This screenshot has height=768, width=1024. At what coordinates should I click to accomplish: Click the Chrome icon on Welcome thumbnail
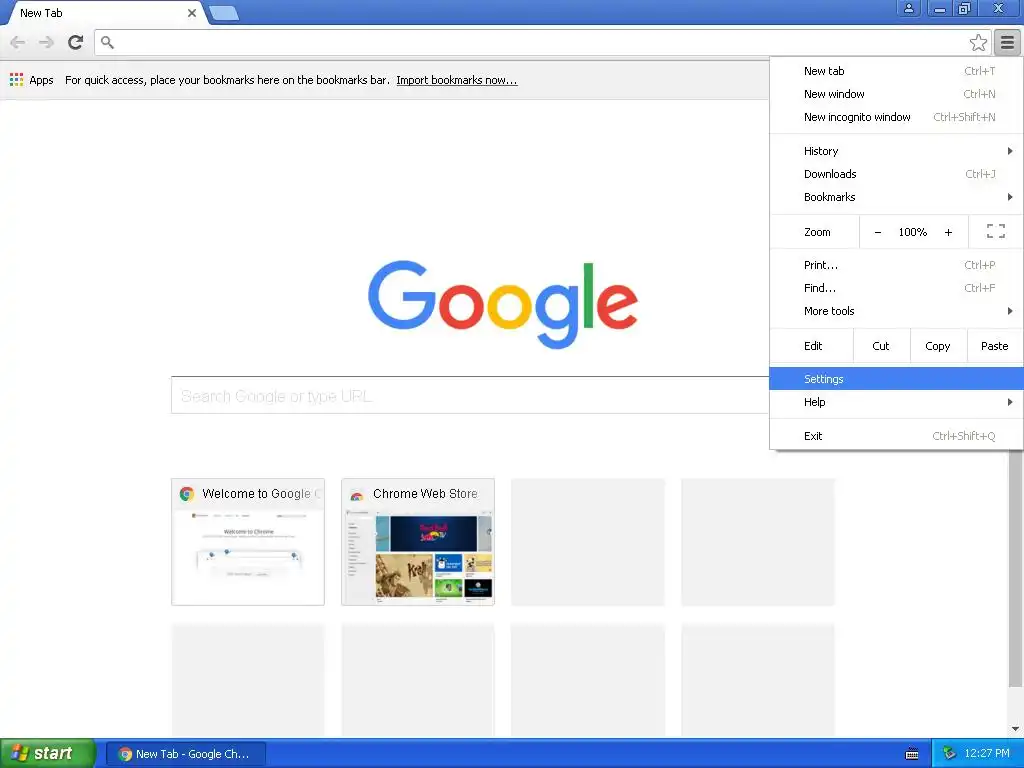(x=187, y=494)
